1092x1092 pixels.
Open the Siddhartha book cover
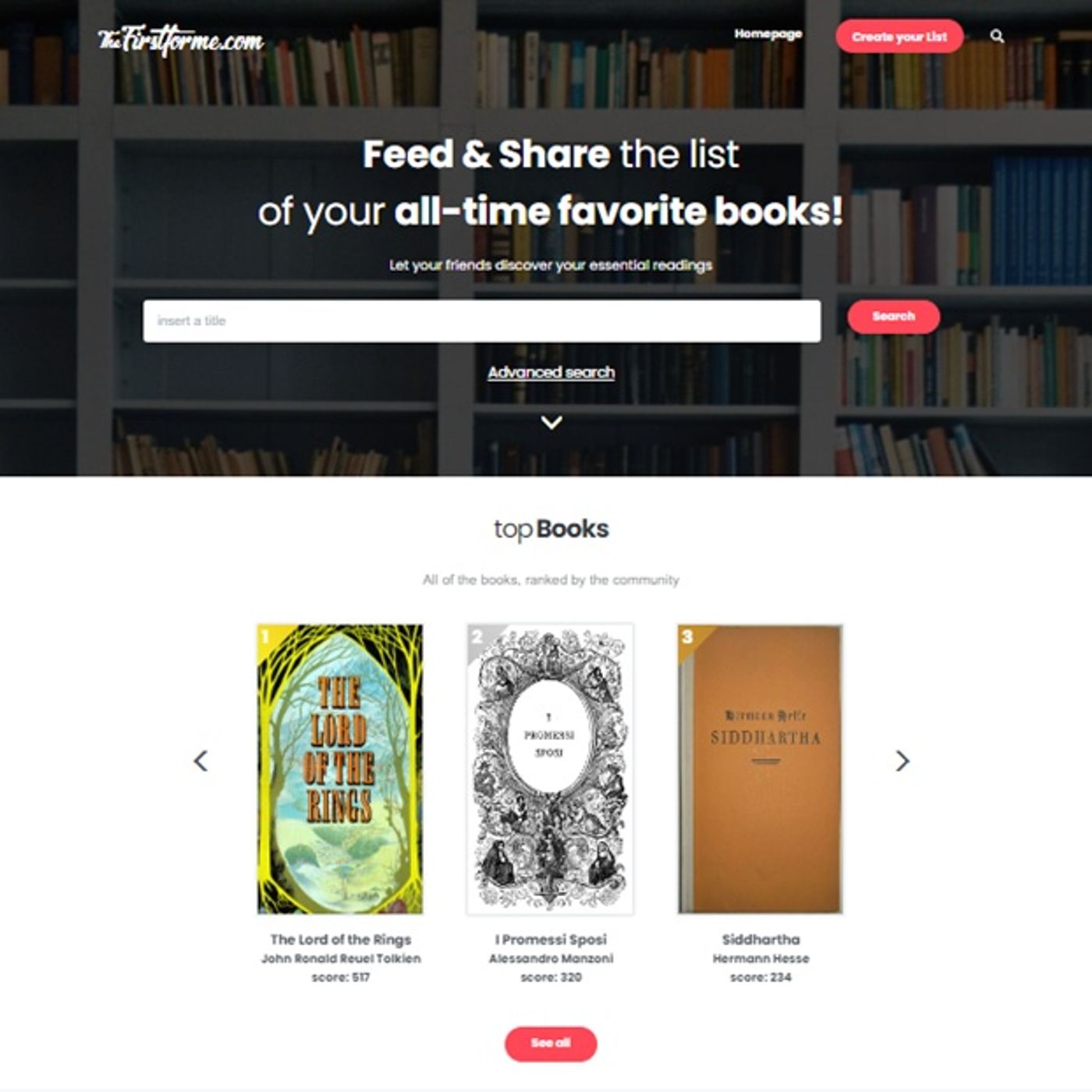(760, 769)
